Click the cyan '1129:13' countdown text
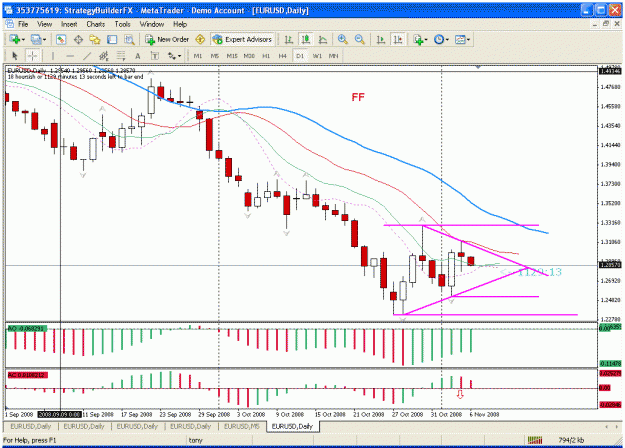The height and width of the screenshot is (448, 625). click(540, 272)
